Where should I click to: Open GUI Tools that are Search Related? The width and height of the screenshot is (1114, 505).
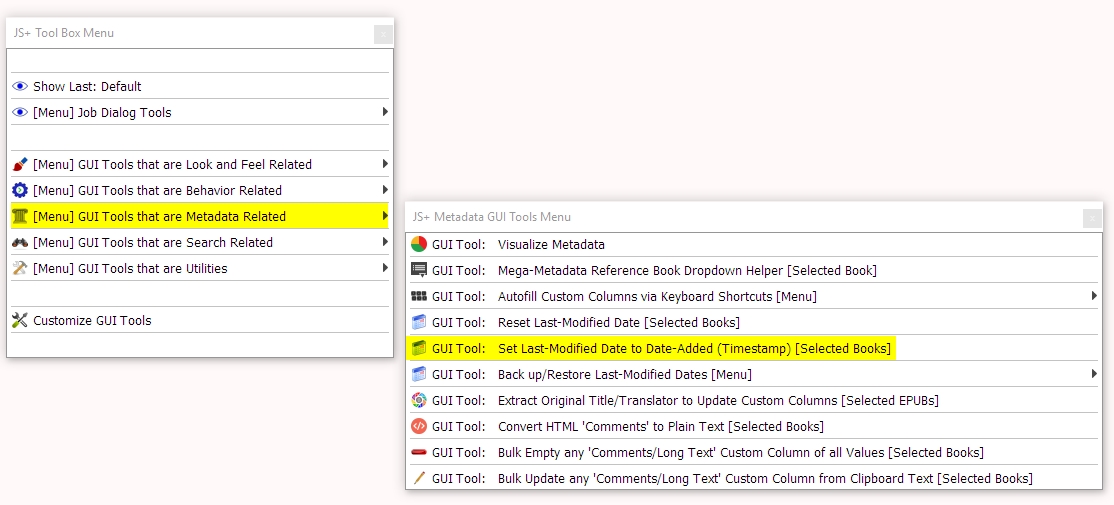pyautogui.click(x=200, y=242)
